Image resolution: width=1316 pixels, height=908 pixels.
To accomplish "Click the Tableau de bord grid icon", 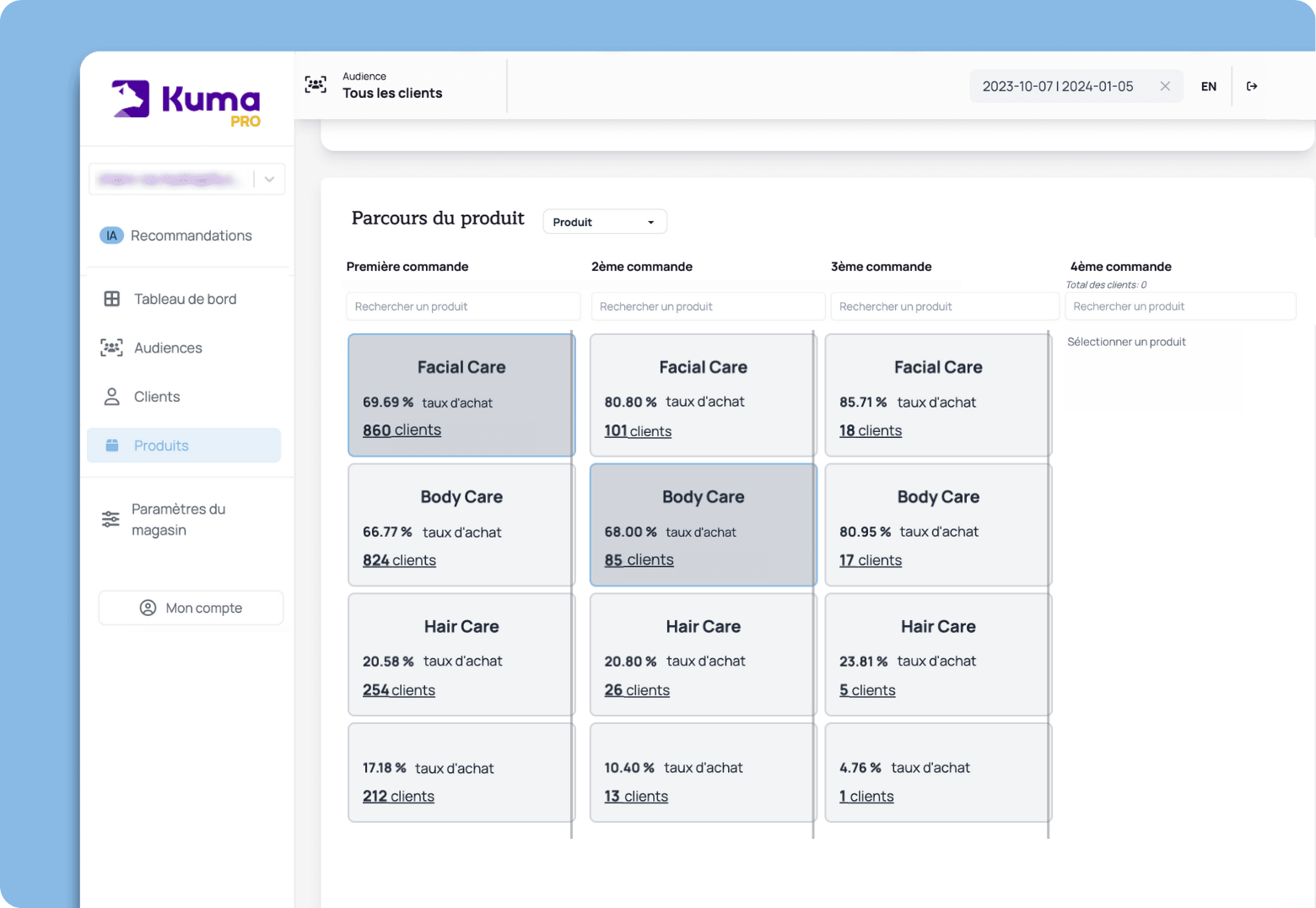I will [x=111, y=299].
